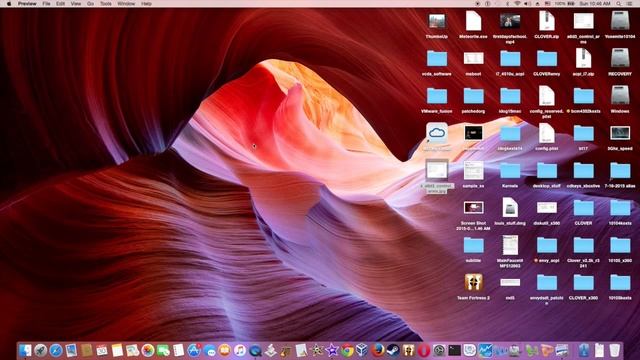Select the firstdayofschool.mp4 video thumbnail
The width and height of the screenshot is (640, 360).
tap(510, 21)
